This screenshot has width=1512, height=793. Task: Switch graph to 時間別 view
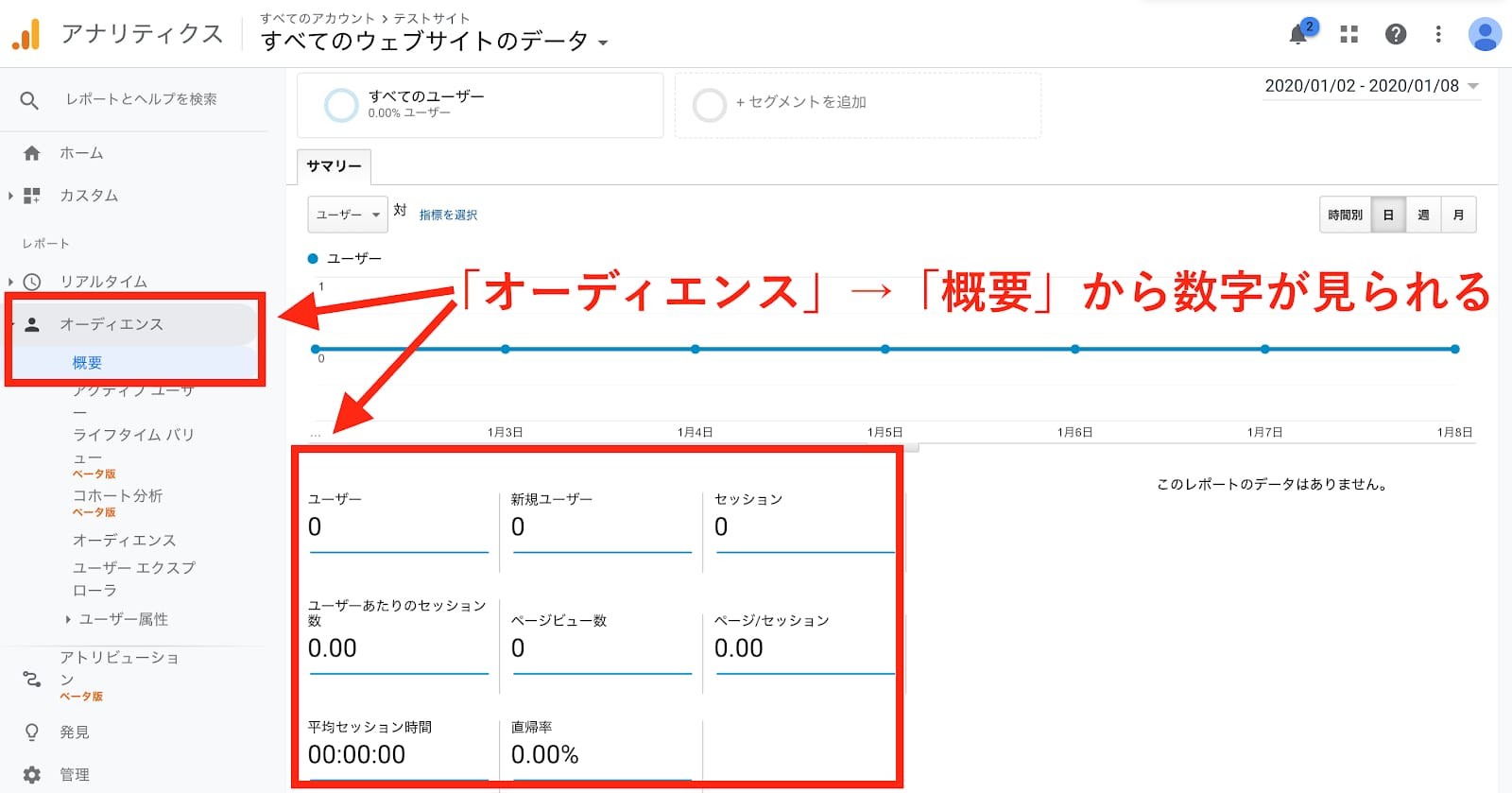pyautogui.click(x=1345, y=215)
